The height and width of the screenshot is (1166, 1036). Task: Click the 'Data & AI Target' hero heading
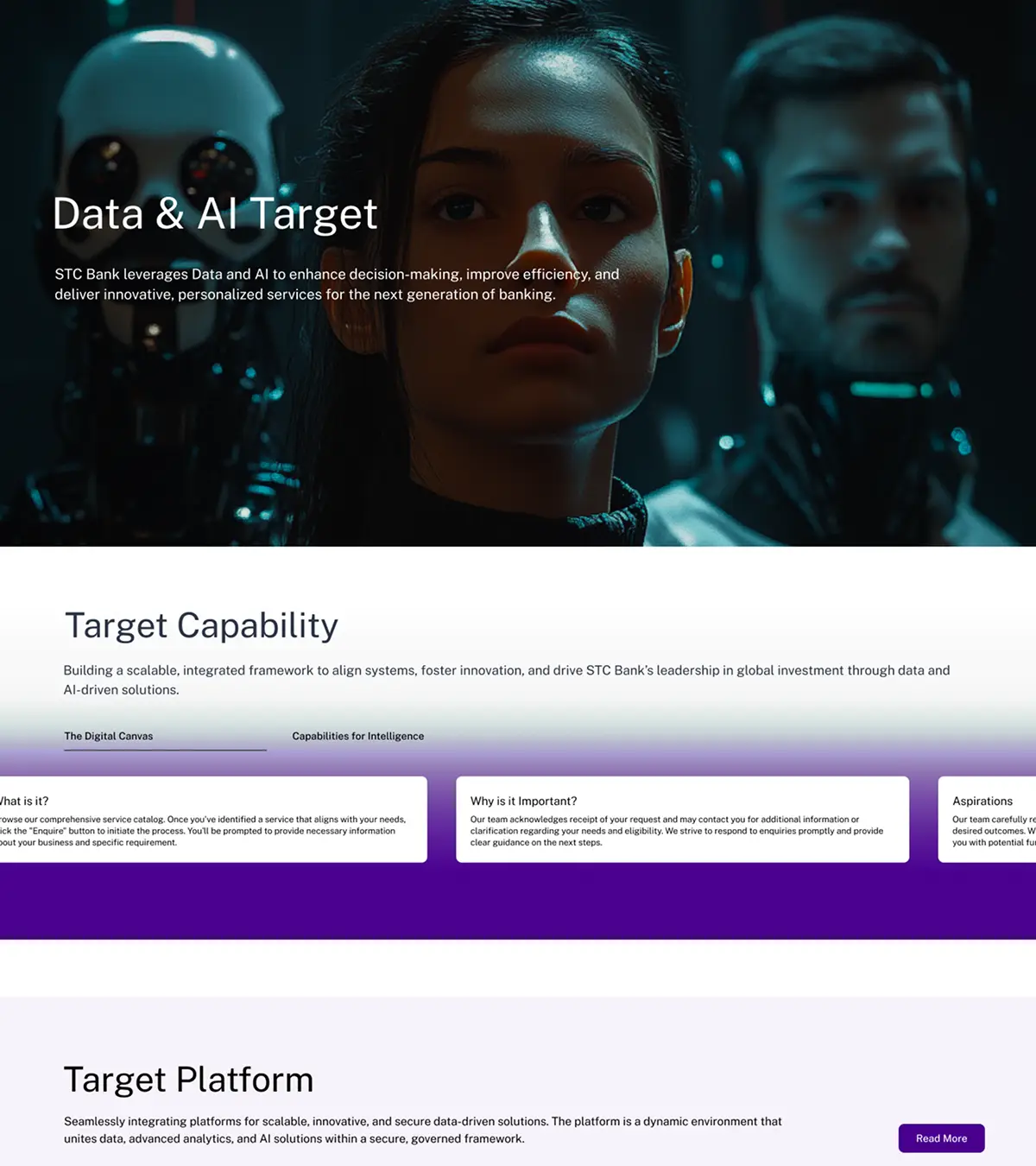pos(215,213)
